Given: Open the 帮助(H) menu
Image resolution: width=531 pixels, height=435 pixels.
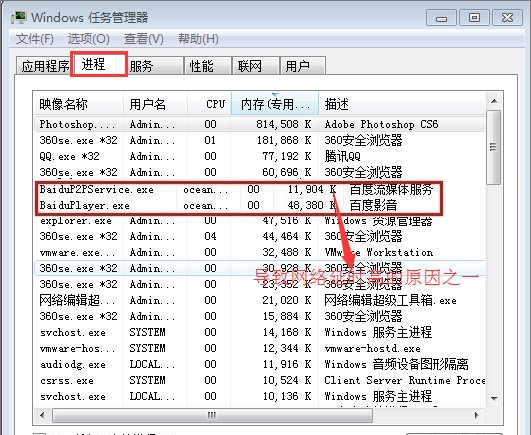Looking at the screenshot, I should pyautogui.click(x=198, y=39).
